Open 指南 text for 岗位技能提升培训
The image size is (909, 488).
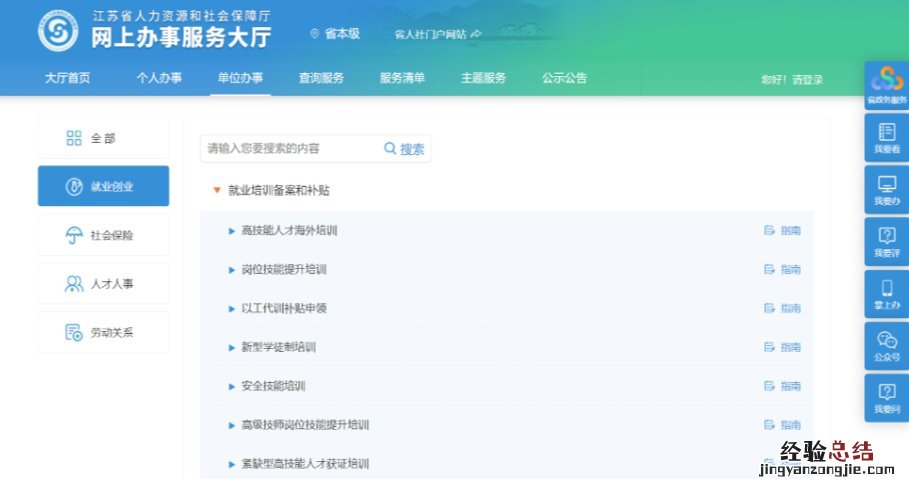tap(791, 270)
